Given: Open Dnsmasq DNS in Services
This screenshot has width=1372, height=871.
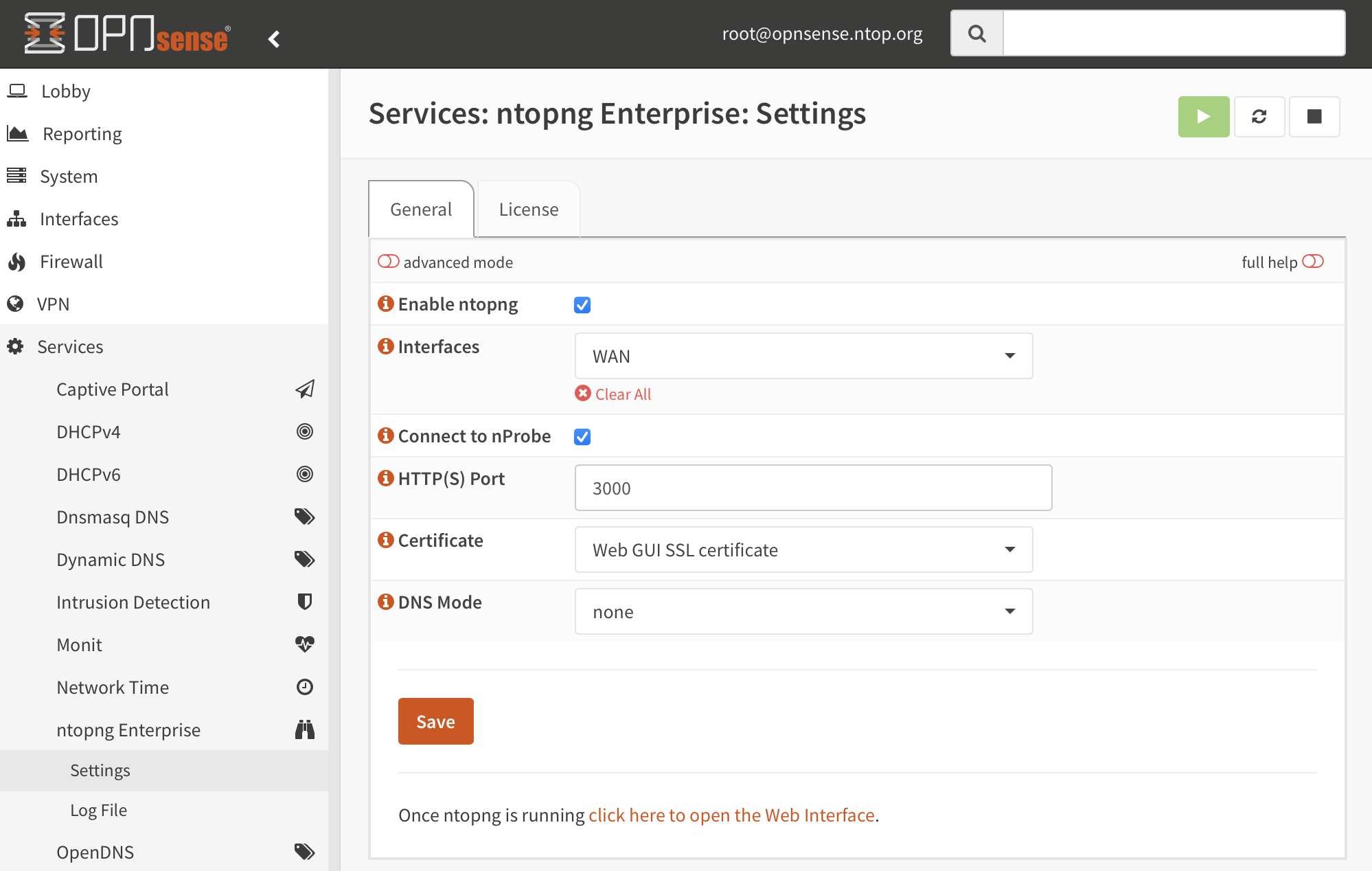Looking at the screenshot, I should pyautogui.click(x=113, y=517).
